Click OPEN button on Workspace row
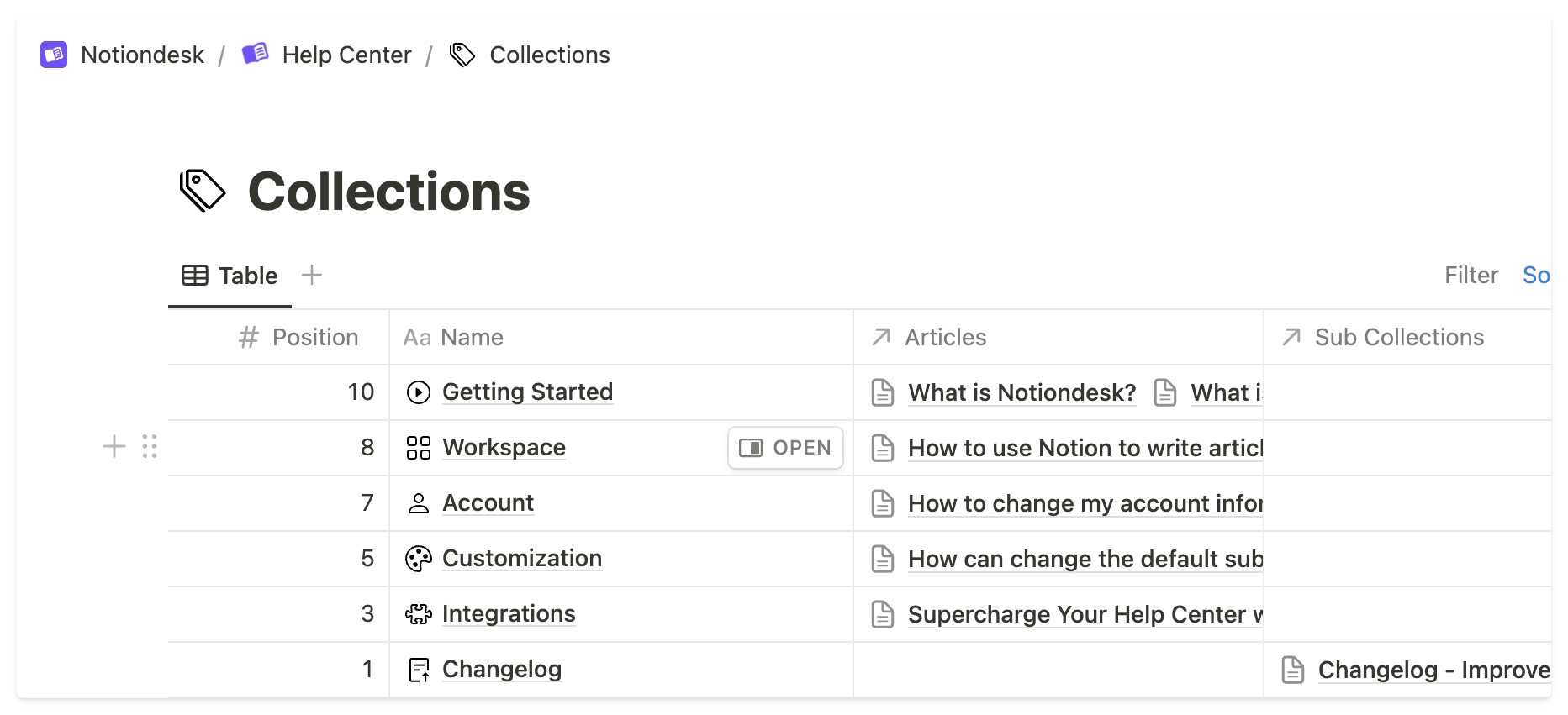The height and width of the screenshot is (715, 1568). tap(785, 448)
